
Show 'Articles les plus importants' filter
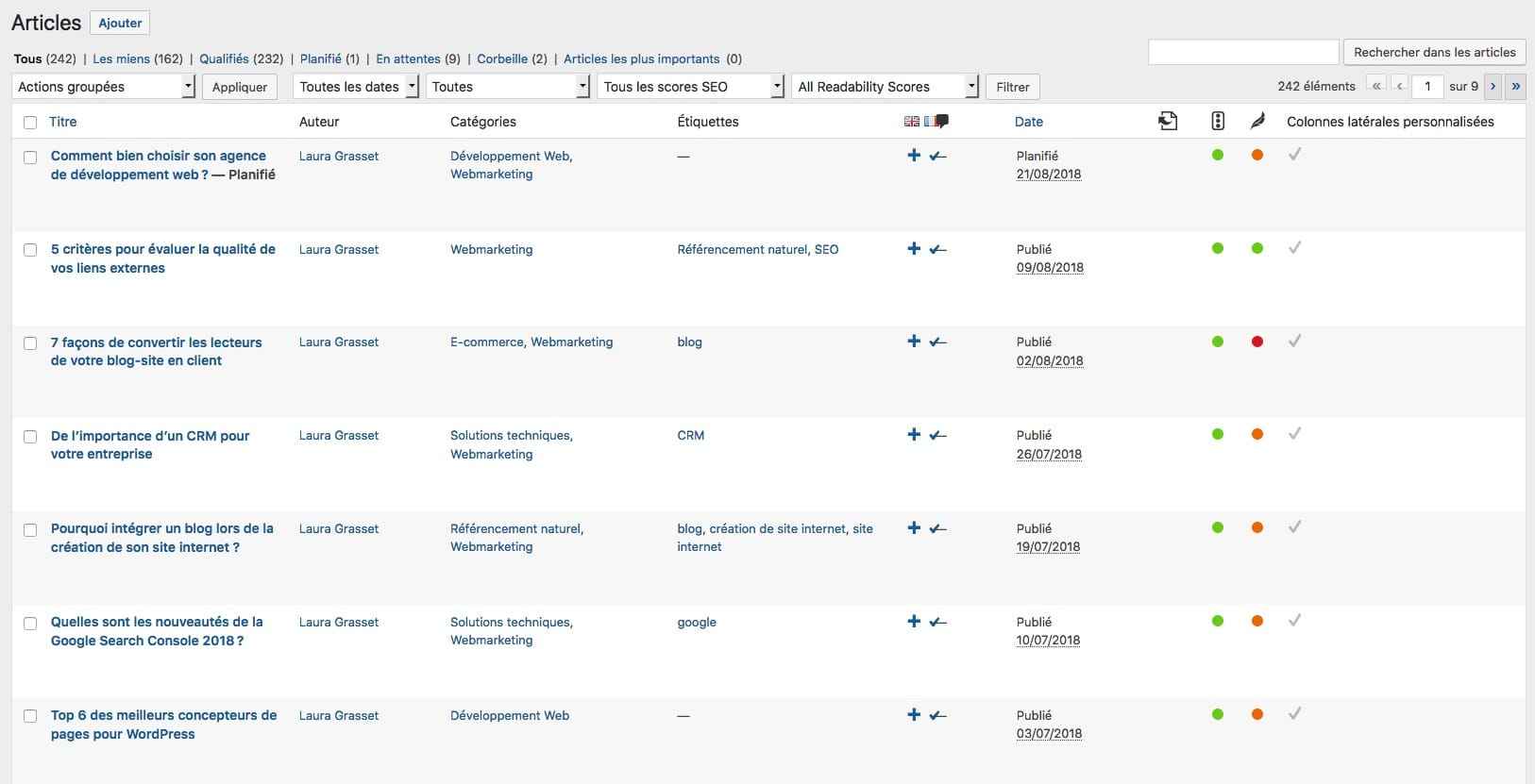coord(642,58)
